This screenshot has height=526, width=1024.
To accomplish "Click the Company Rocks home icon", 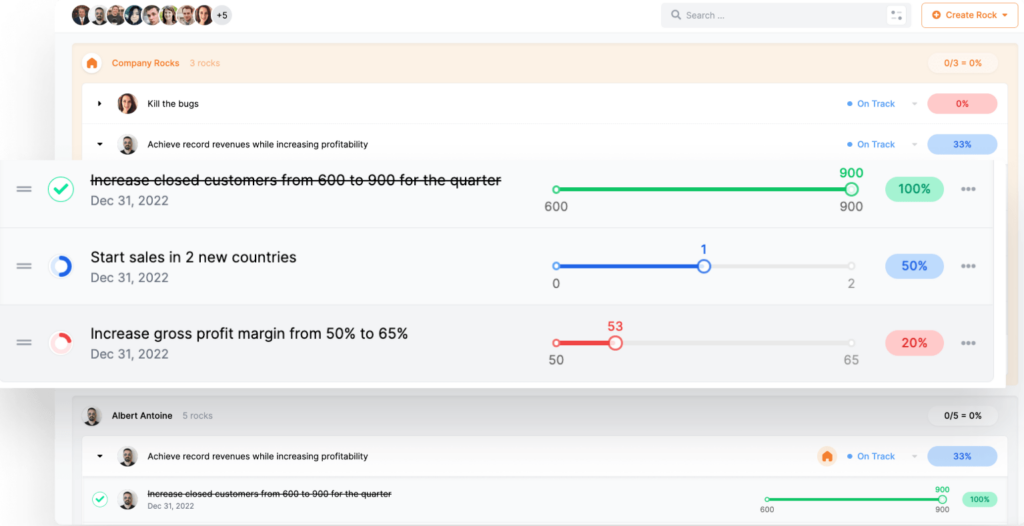I will [92, 63].
